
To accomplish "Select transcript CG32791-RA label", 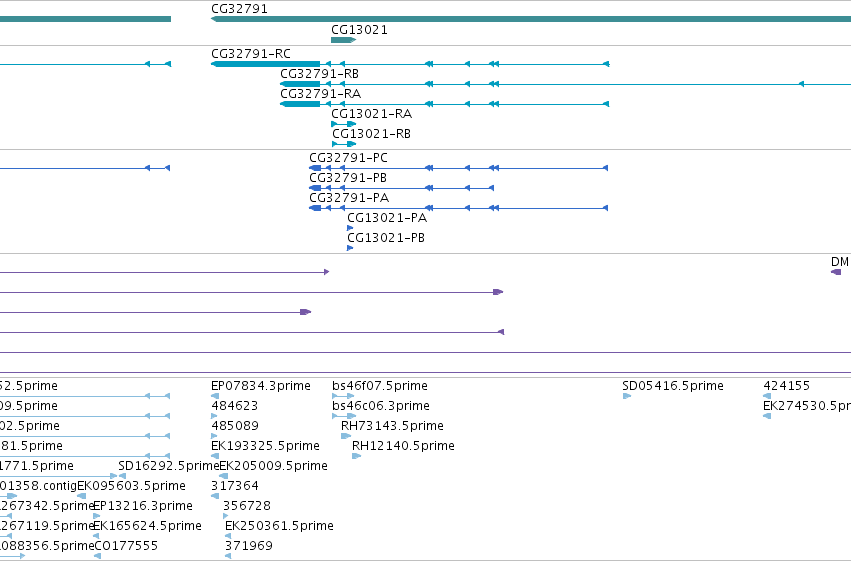I will tap(320, 94).
